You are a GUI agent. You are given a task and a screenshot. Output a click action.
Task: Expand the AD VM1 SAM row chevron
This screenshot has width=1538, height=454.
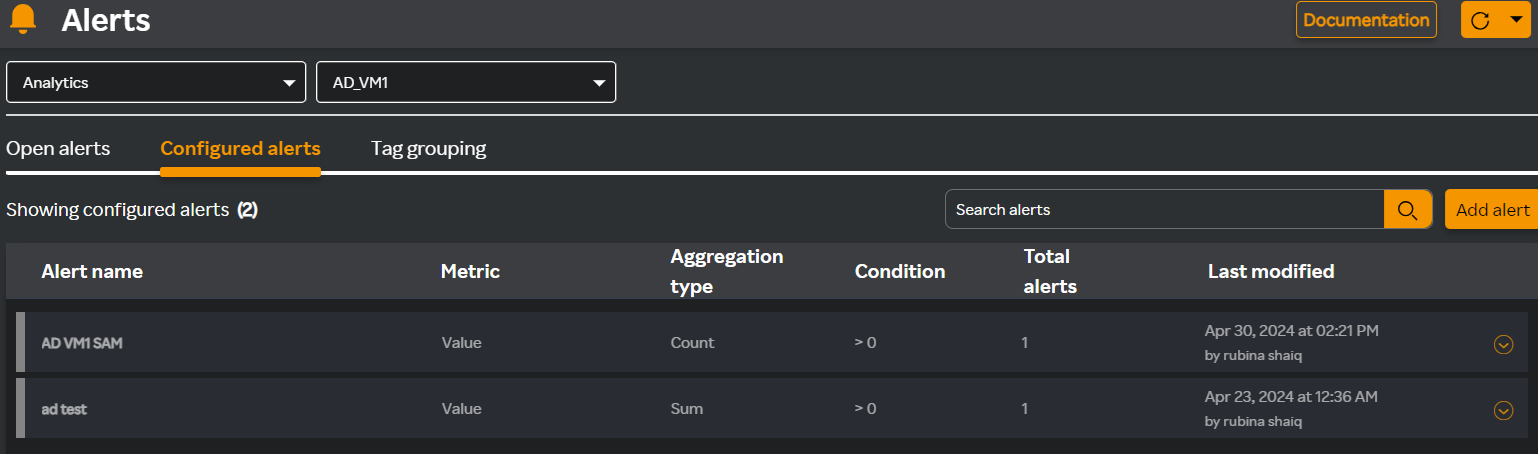pyautogui.click(x=1503, y=344)
